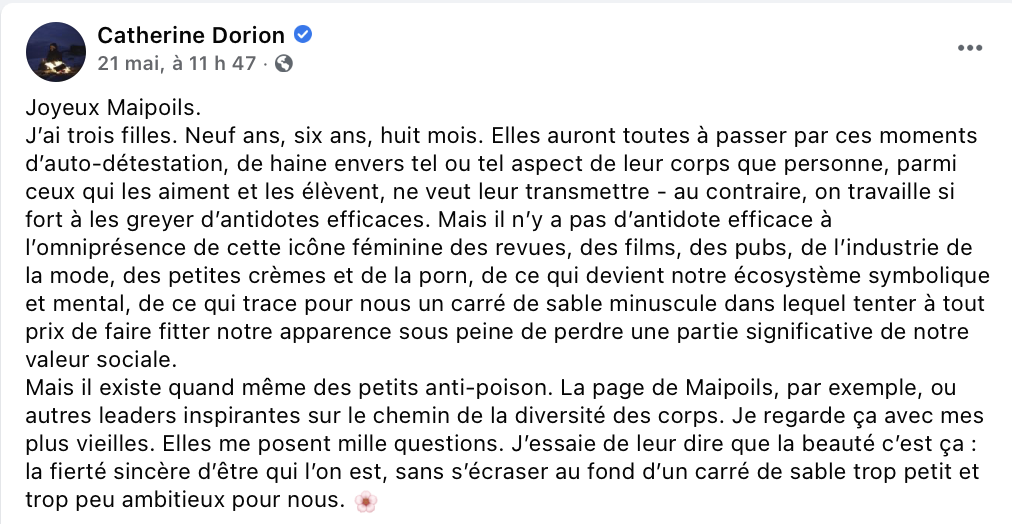Viewport: 1012px width, 524px height.
Task: Click the words 'J'ai trois filles.'
Action: (x=102, y=136)
